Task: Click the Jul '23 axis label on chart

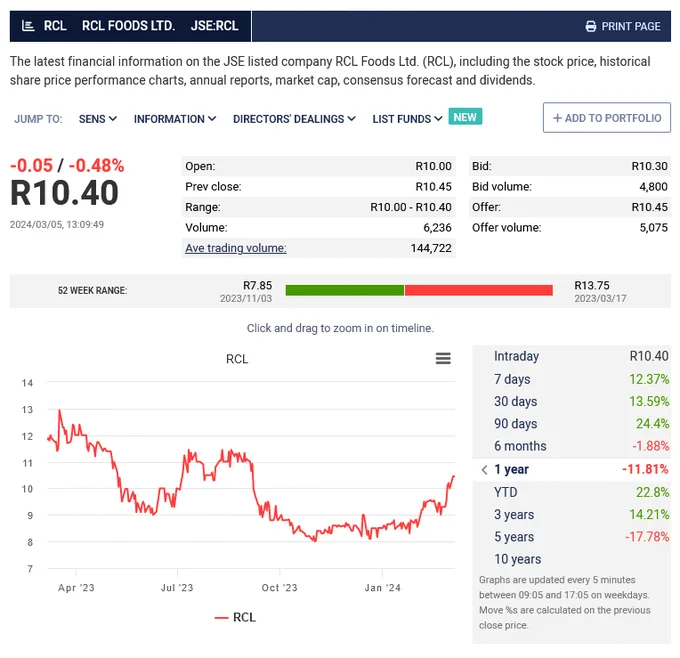Action: (177, 588)
